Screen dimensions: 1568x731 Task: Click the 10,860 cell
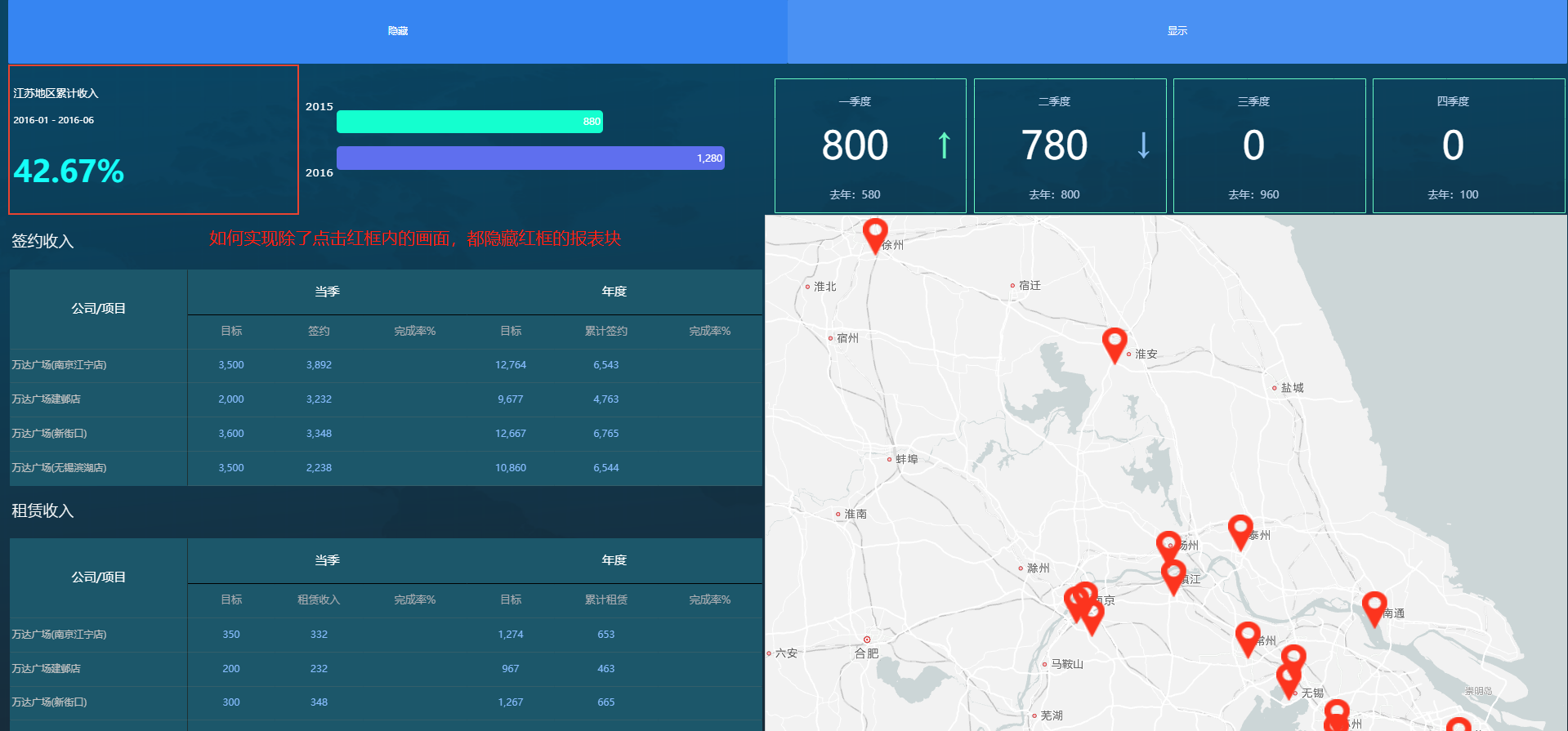coord(511,468)
